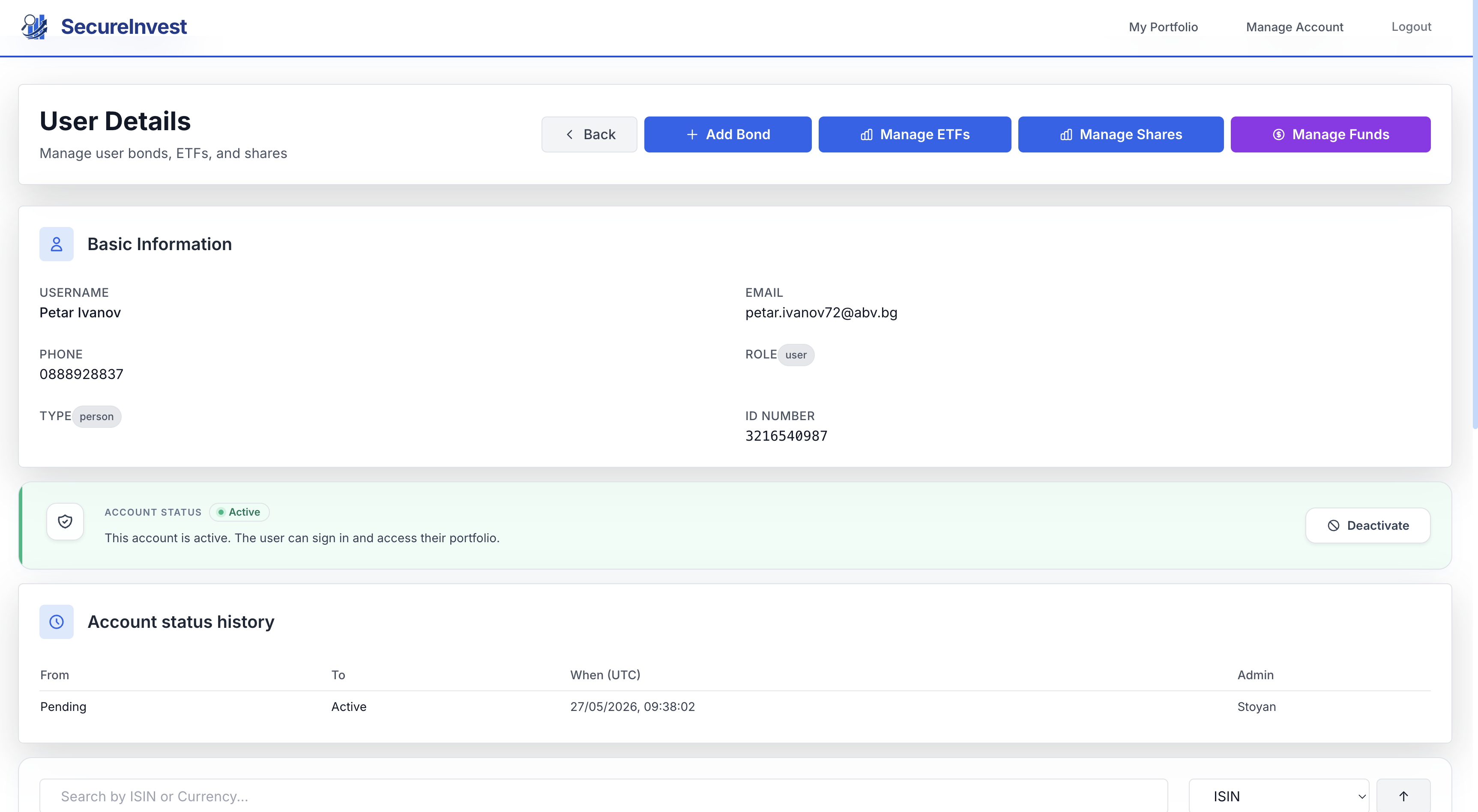The width and height of the screenshot is (1478, 812).
Task: Click the status history clock icon
Action: pyautogui.click(x=56, y=621)
